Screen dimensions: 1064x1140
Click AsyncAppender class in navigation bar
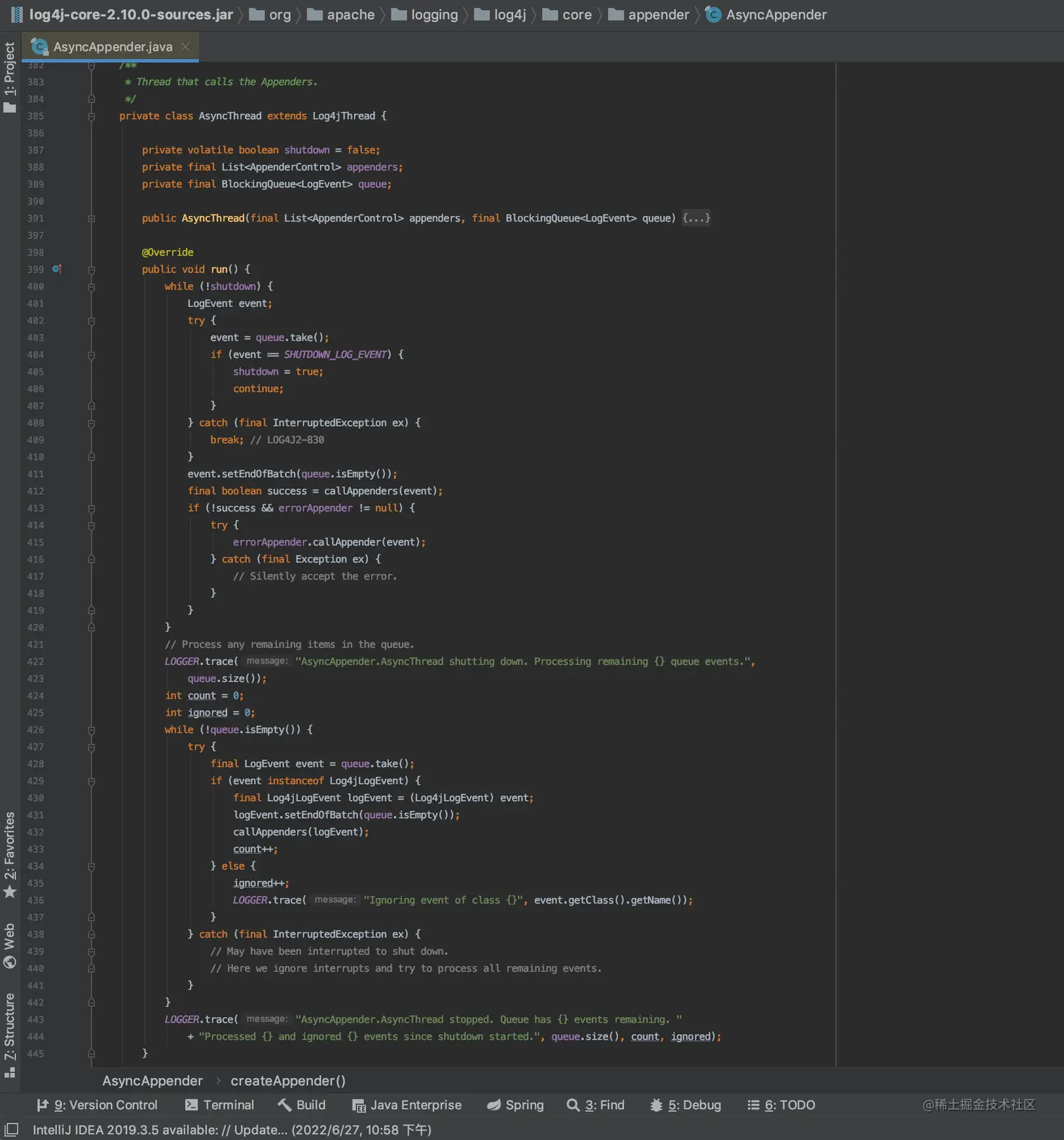pyautogui.click(x=776, y=15)
